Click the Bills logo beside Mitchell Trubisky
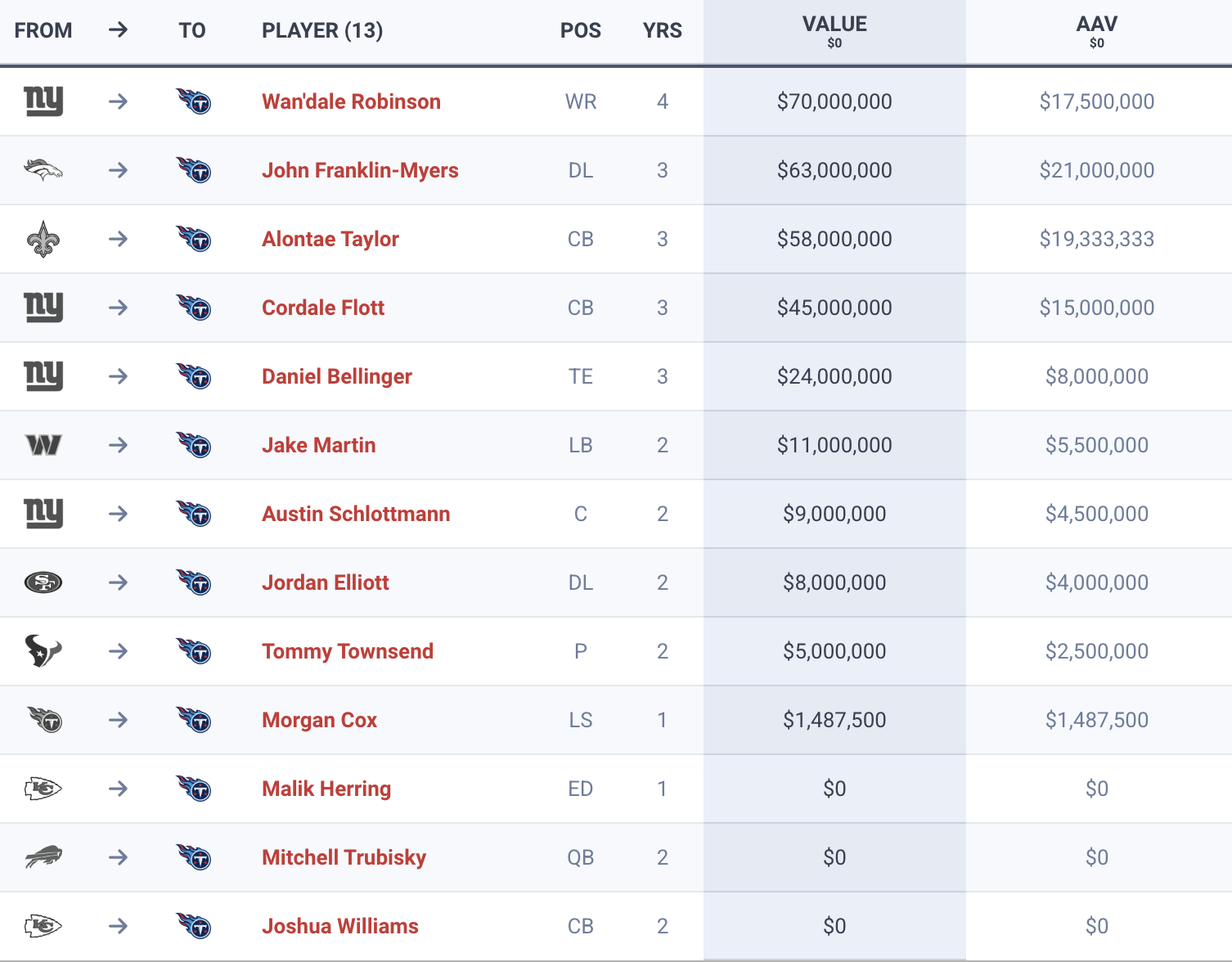 pyautogui.click(x=43, y=857)
